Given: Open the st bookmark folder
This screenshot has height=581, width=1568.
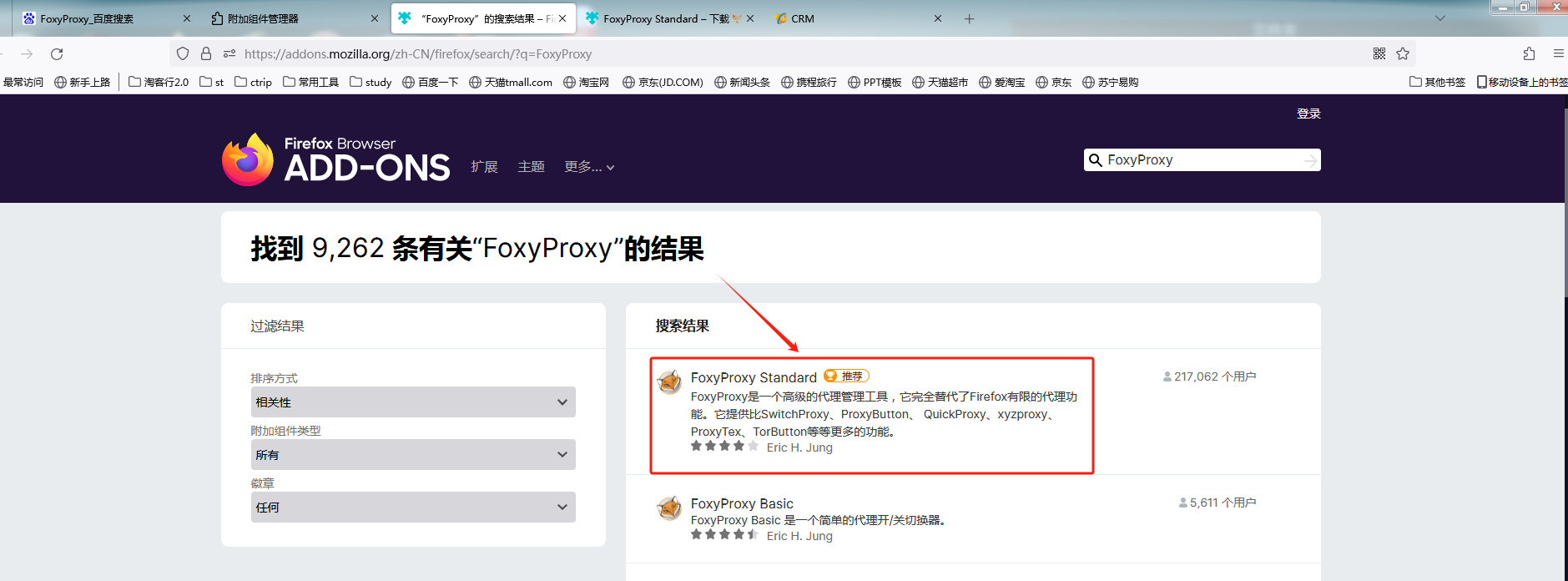Looking at the screenshot, I should click(212, 82).
